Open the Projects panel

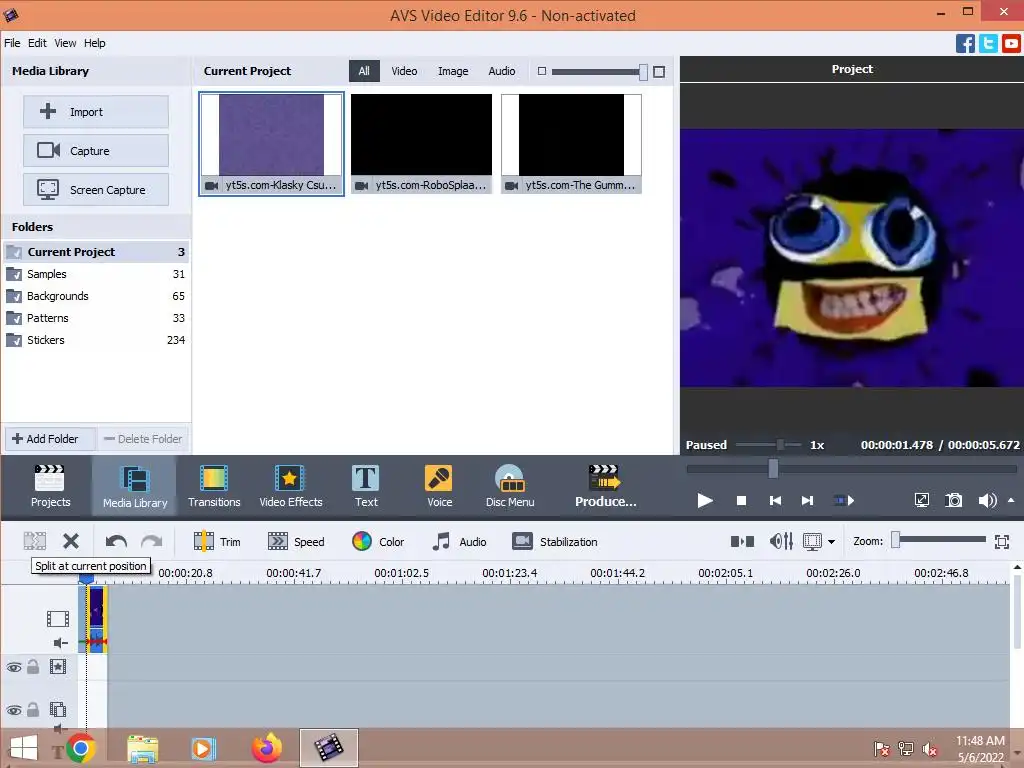coord(50,486)
